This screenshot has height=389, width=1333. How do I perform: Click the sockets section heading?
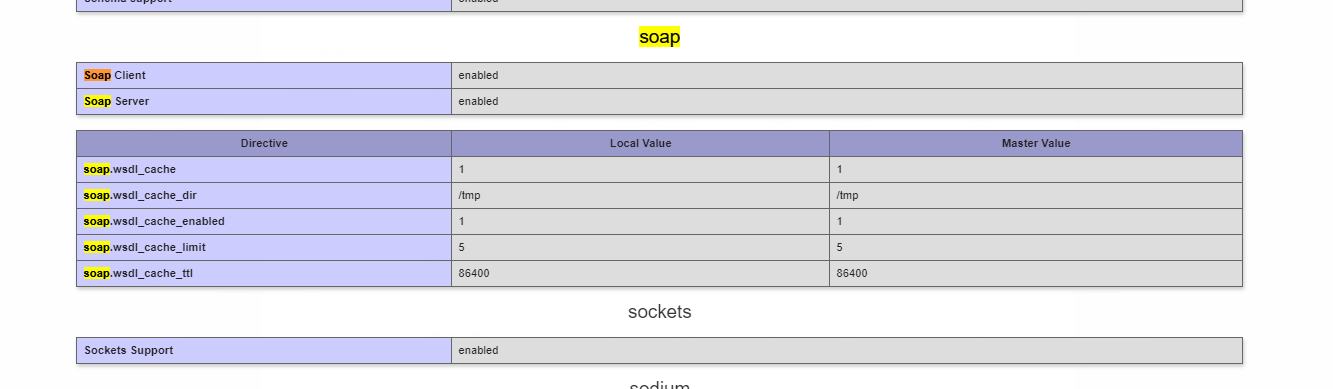659,312
